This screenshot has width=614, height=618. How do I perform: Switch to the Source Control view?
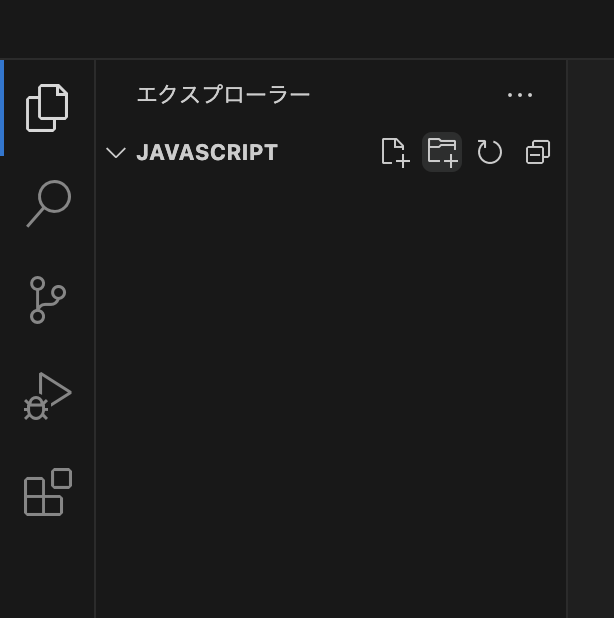click(x=47, y=299)
